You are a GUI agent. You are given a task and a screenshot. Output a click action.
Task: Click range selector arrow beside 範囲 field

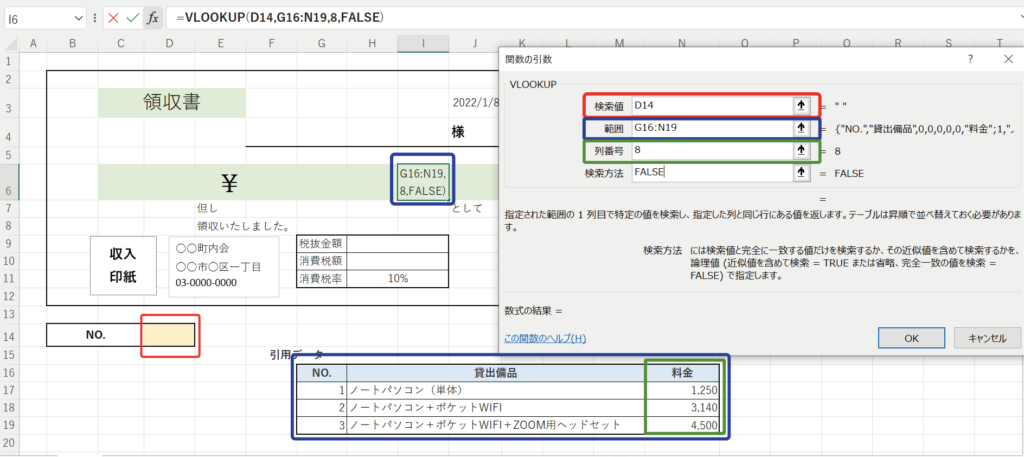point(800,128)
